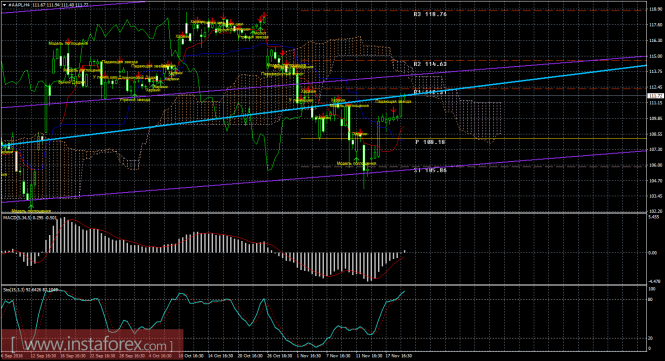Viewport: 665px width, 361px height.
Task: Click the 0.00 level on MACD scale
Action: [x=653, y=253]
